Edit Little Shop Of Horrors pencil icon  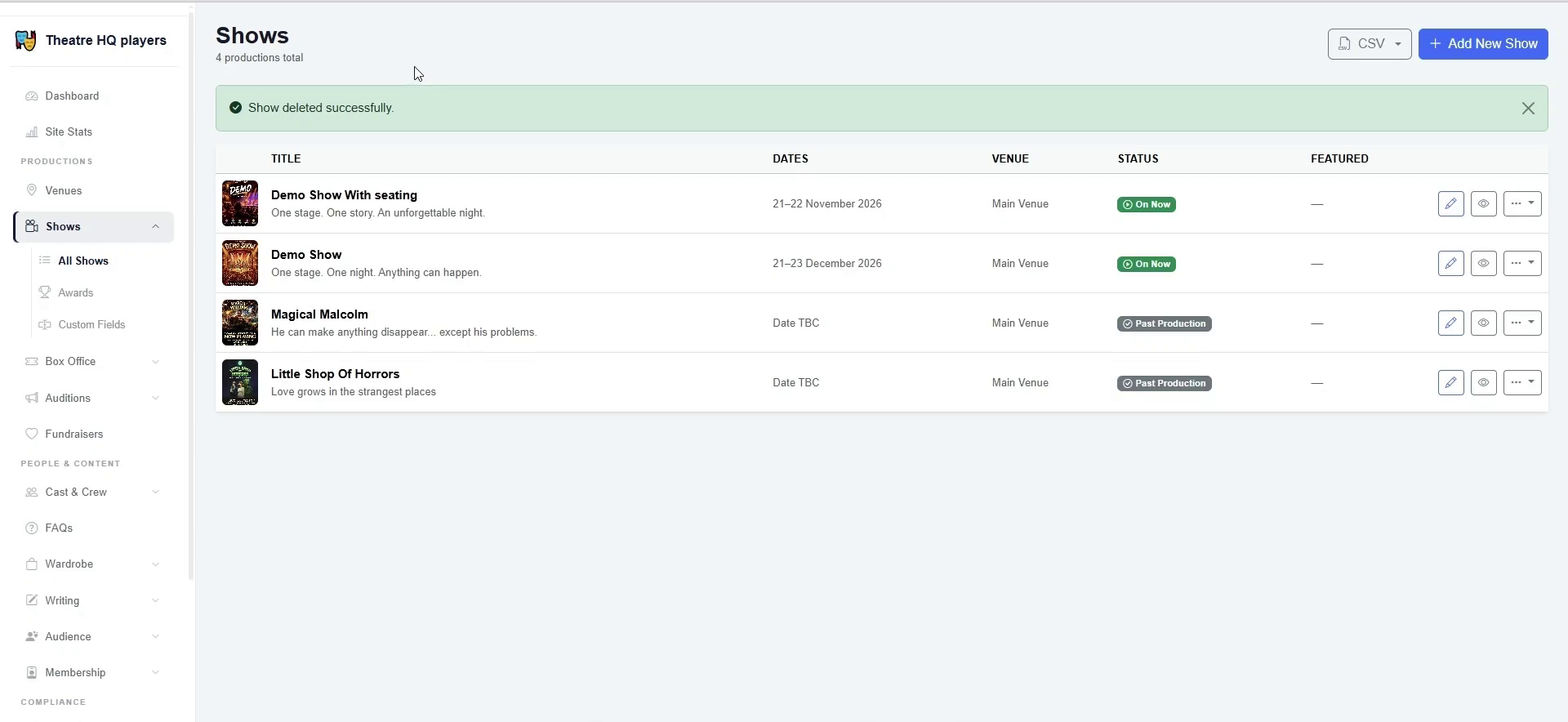point(1450,382)
